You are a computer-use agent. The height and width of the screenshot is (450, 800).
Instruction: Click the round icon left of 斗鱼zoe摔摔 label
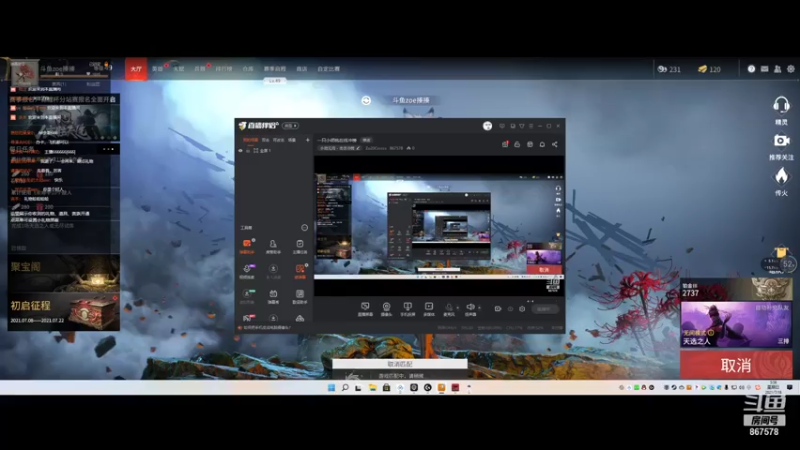(366, 101)
